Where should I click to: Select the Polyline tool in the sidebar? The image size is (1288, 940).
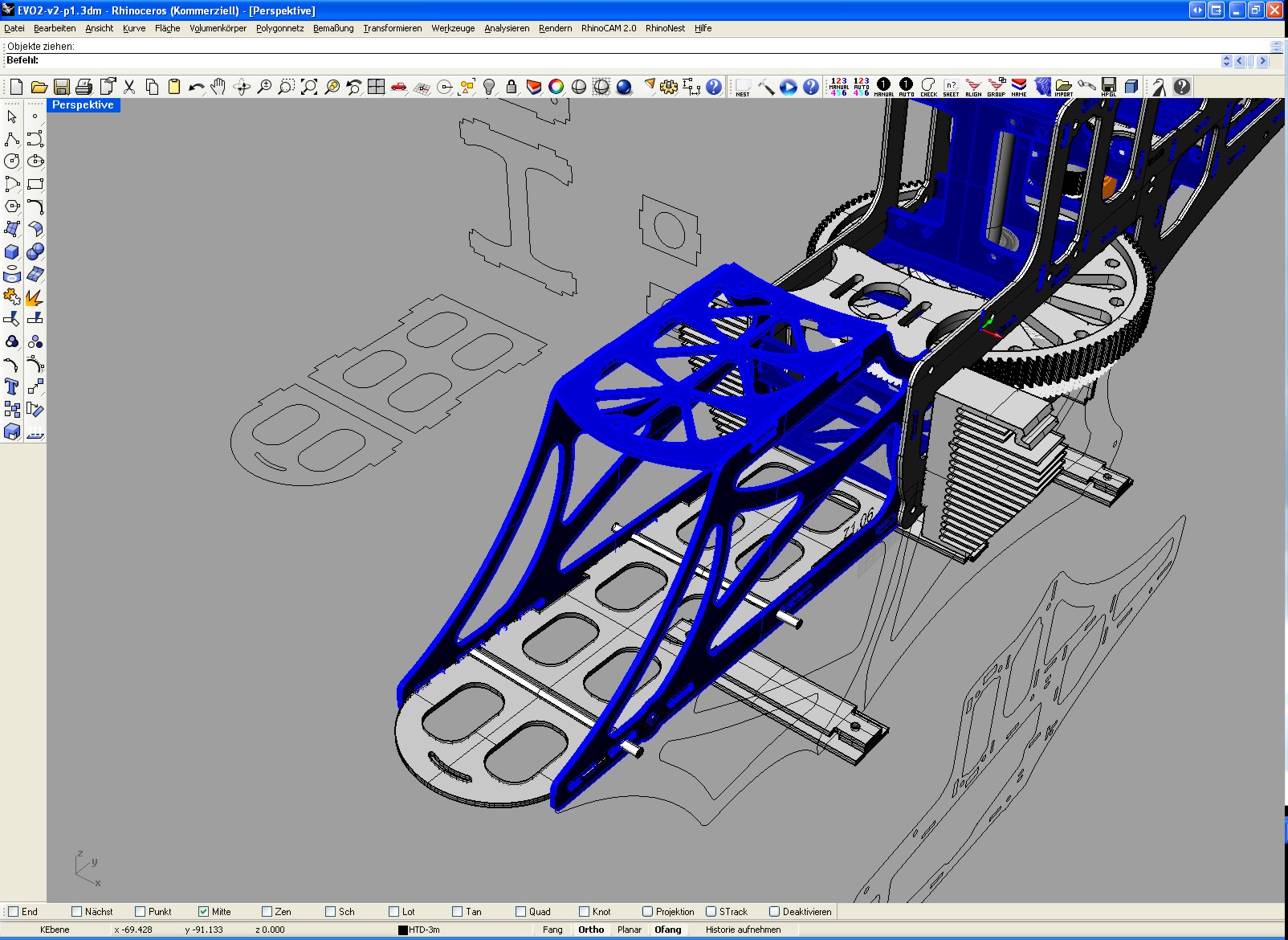pyautogui.click(x=12, y=139)
